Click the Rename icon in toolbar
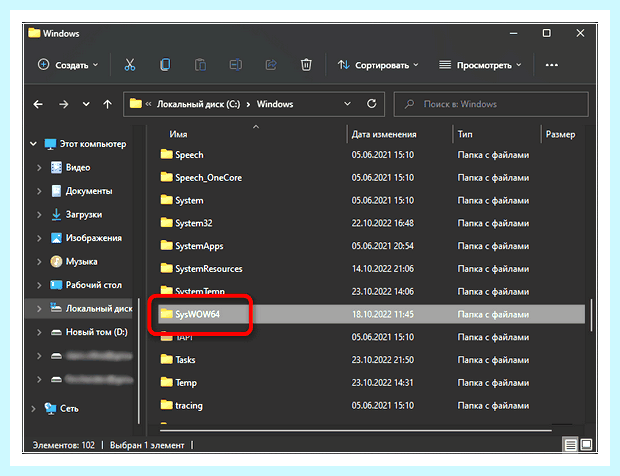This screenshot has height=476, width=620. tap(236, 65)
